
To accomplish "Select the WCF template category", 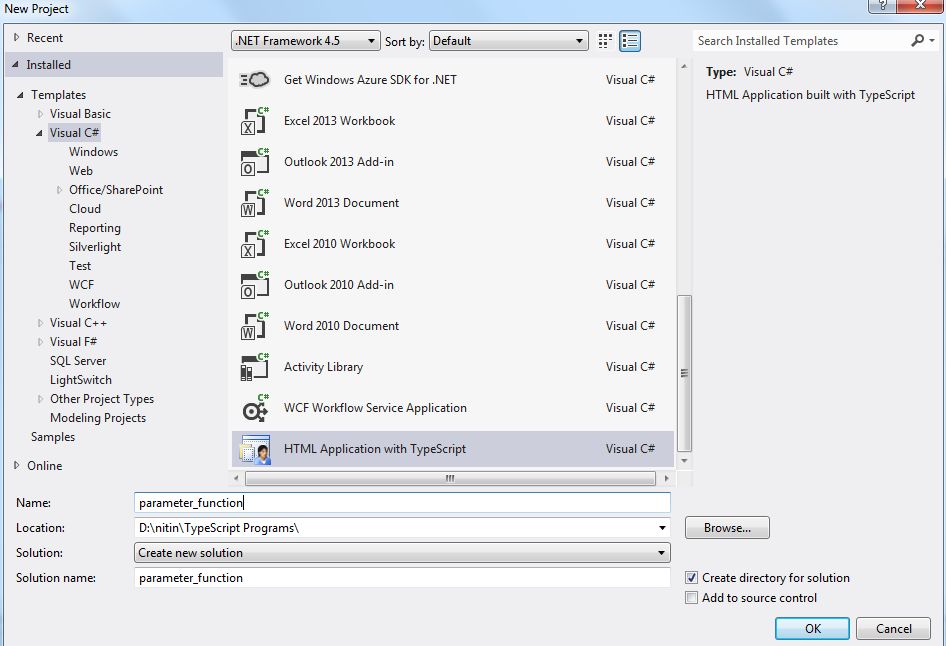I will 81,285.
